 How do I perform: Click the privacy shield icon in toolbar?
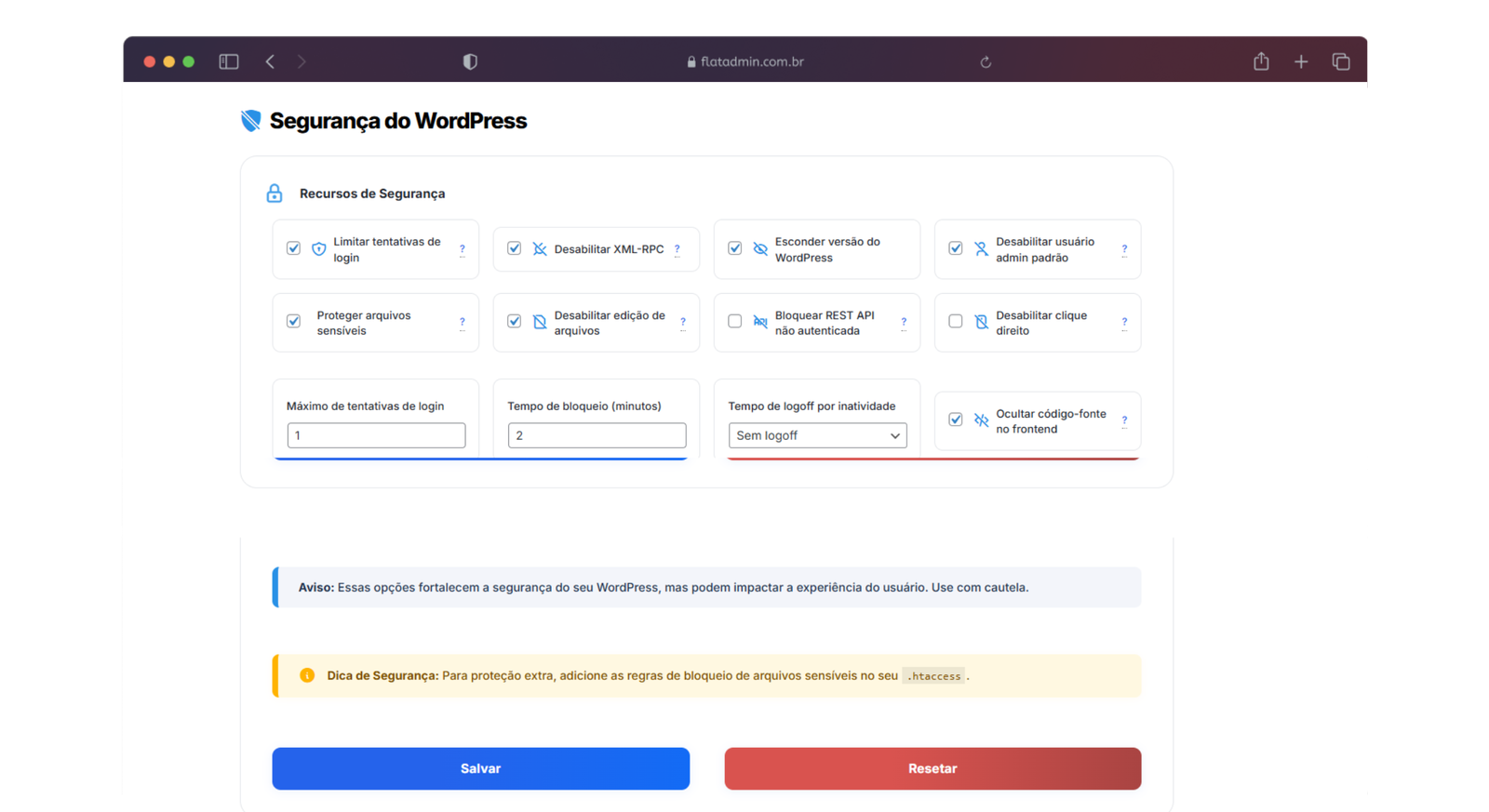pyautogui.click(x=470, y=61)
